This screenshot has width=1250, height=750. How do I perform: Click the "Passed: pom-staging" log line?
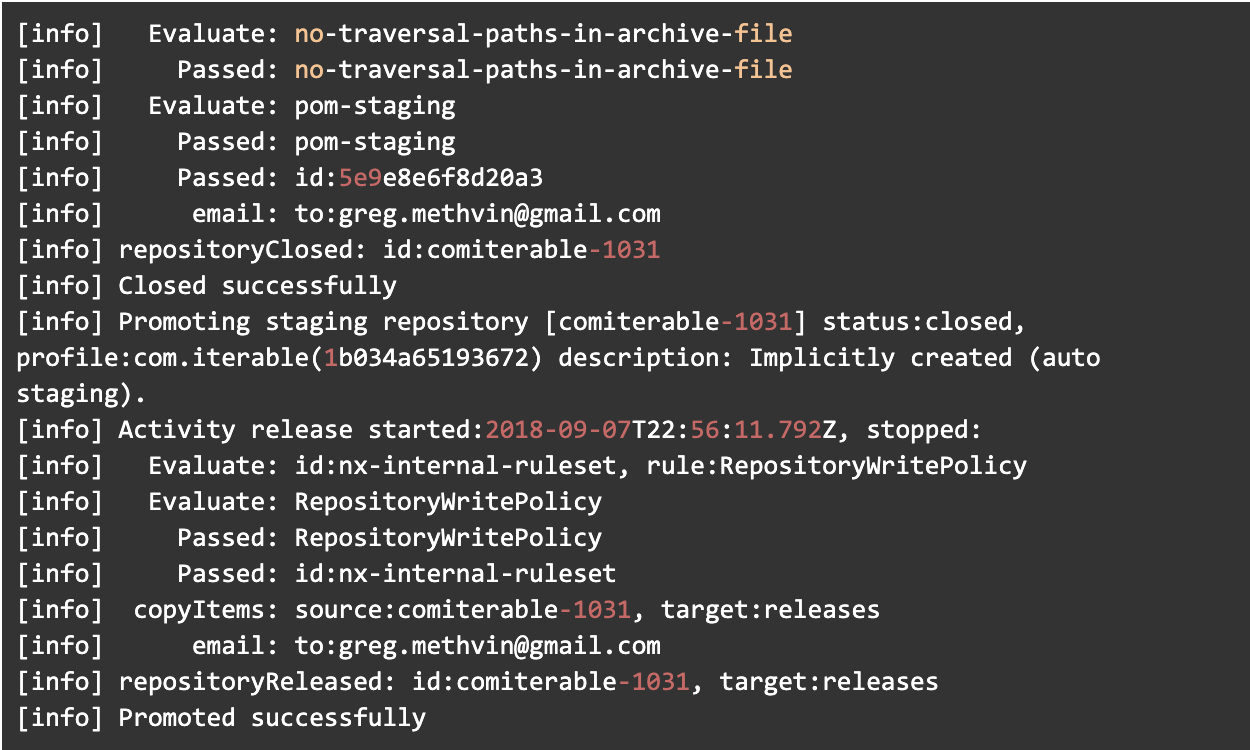coord(316,142)
